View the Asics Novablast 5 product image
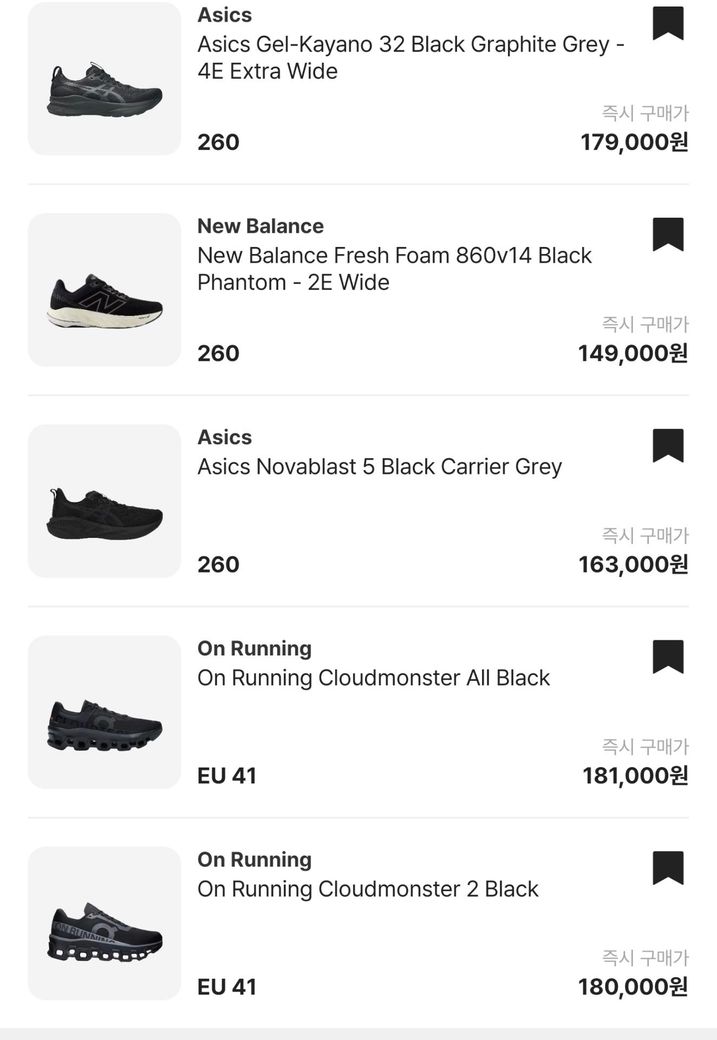Screen dimensions: 717x1040 pyautogui.click(x=104, y=501)
